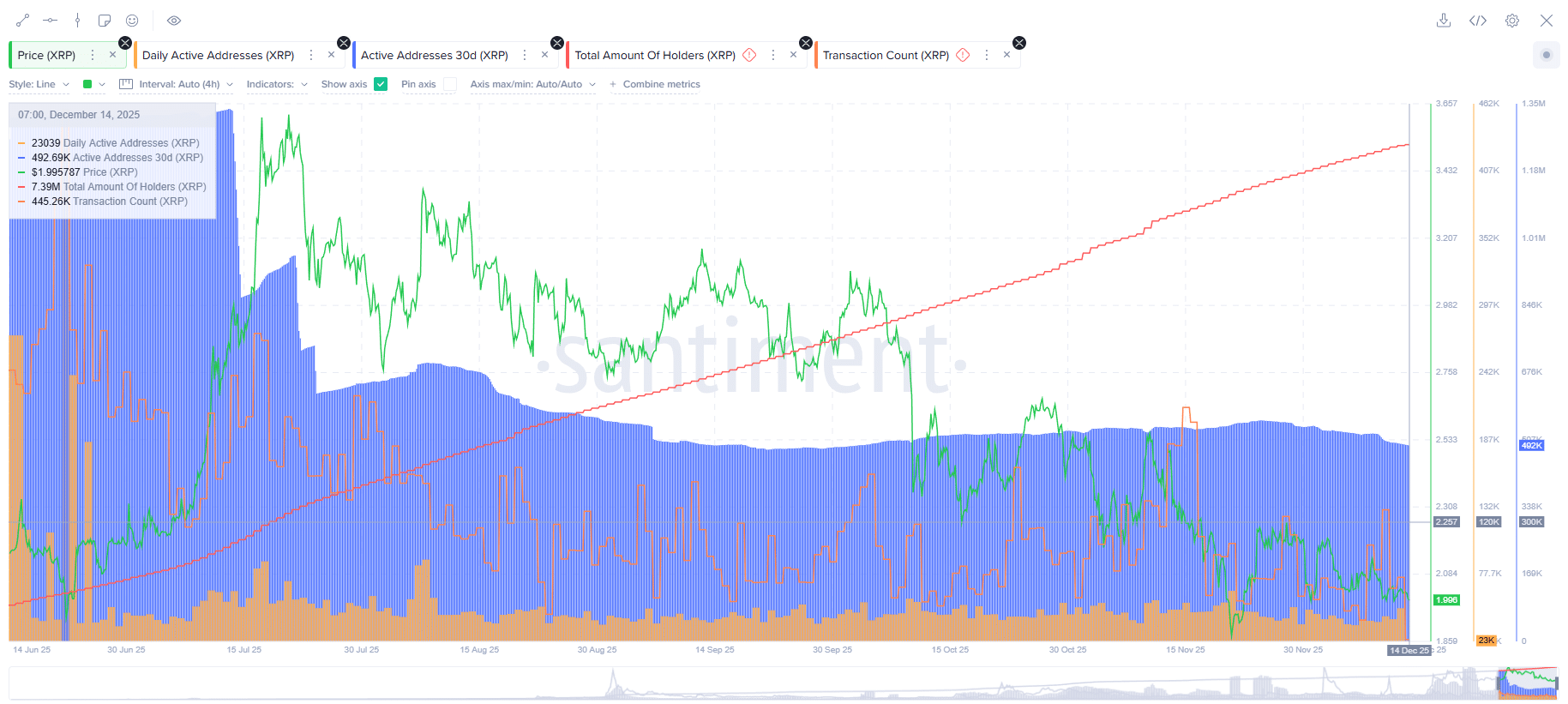Viewport: 1568px width, 704px height.
Task: Click the 300K blue axis marker
Action: tap(1532, 521)
